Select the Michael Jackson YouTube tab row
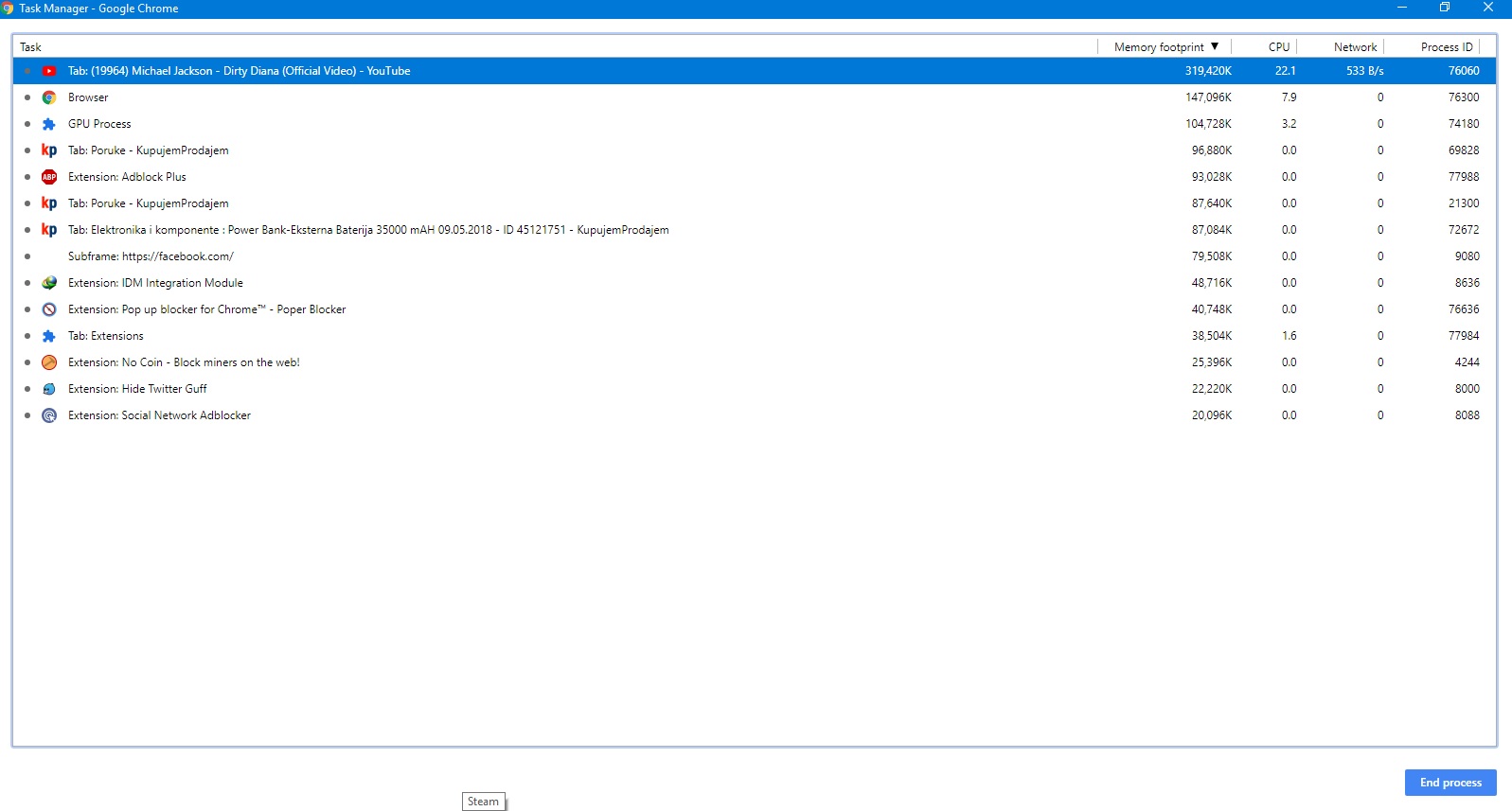The image size is (1512, 811). pos(755,71)
